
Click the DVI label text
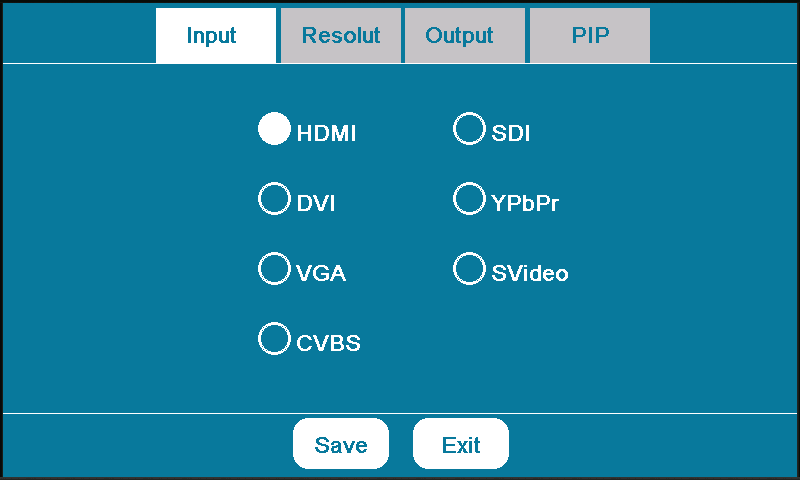(316, 204)
